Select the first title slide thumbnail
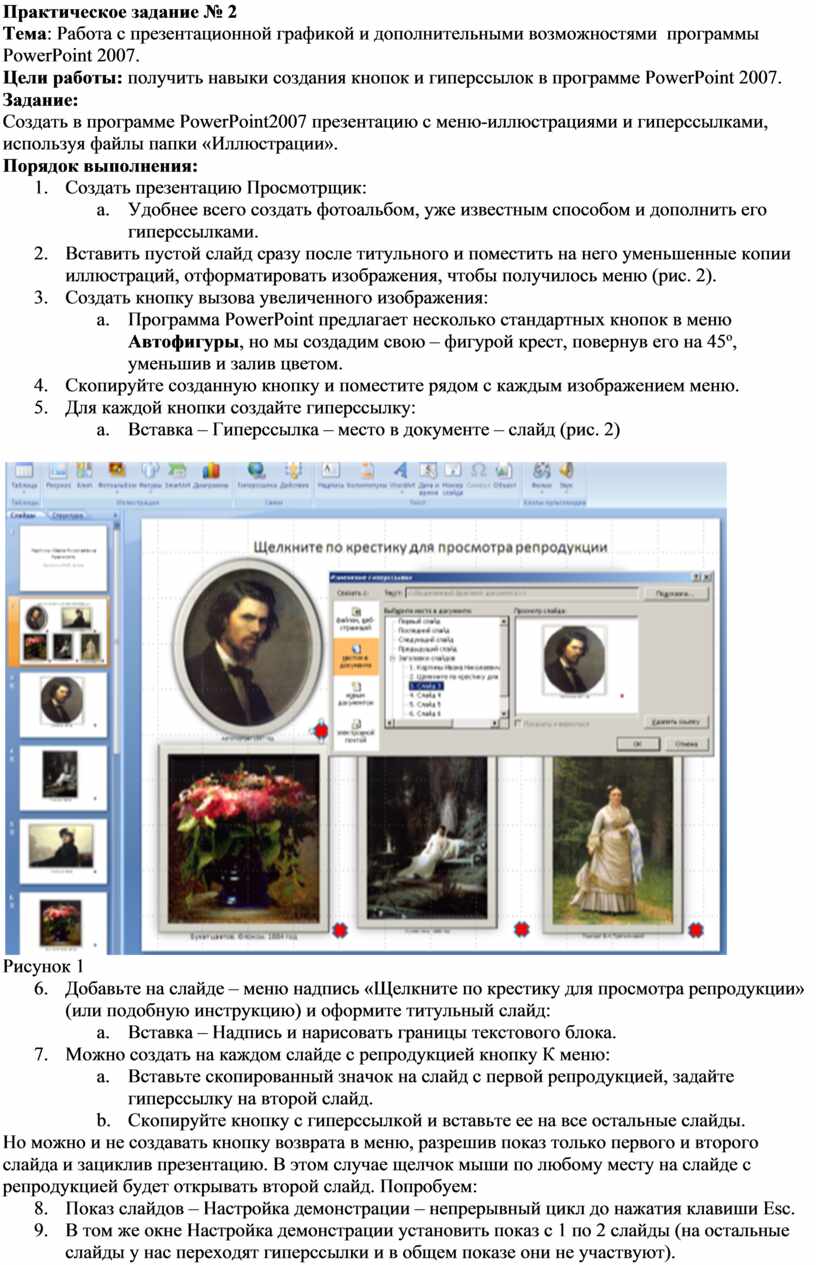816x1265 pixels. pyautogui.click(x=62, y=559)
